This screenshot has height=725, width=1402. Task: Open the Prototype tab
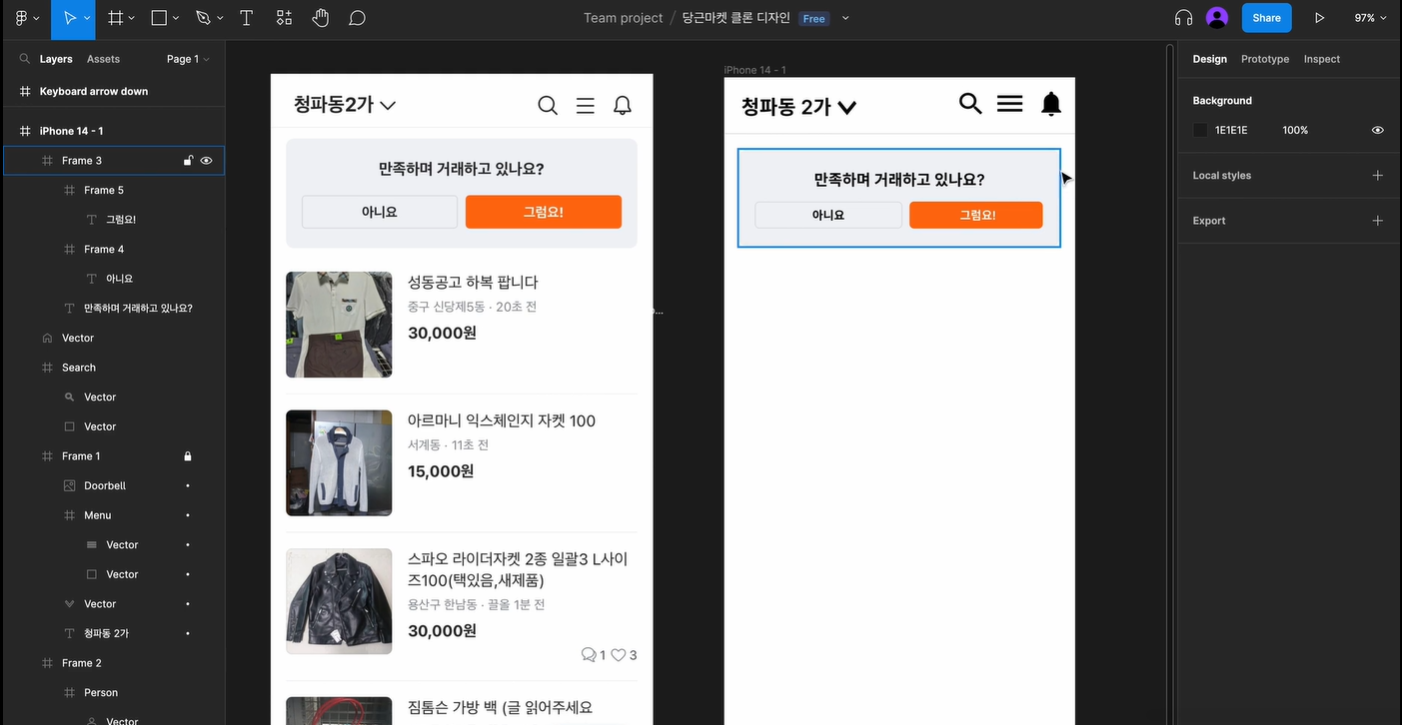tap(1265, 59)
